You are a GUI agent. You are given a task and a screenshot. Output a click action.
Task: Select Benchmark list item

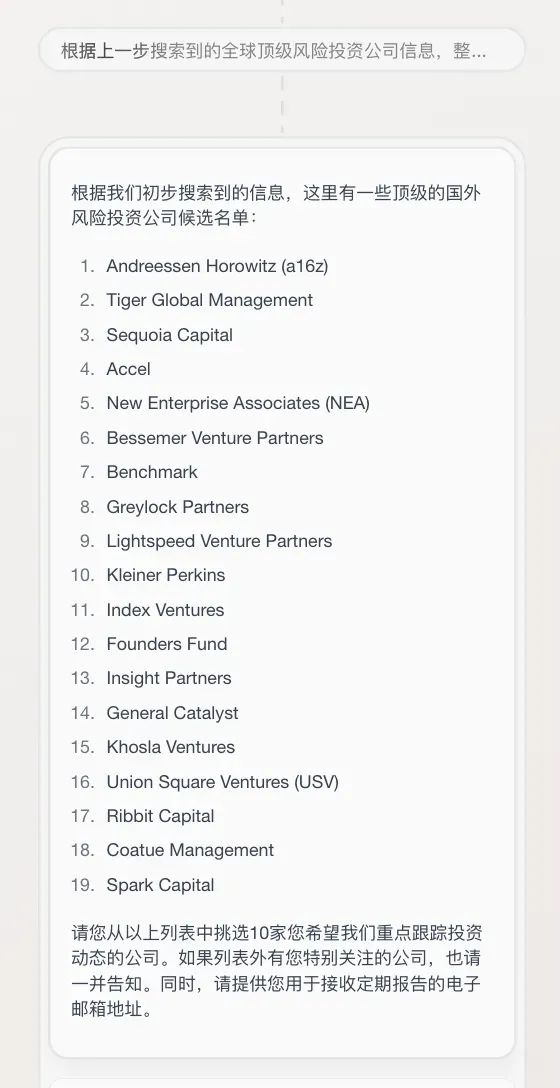point(152,472)
